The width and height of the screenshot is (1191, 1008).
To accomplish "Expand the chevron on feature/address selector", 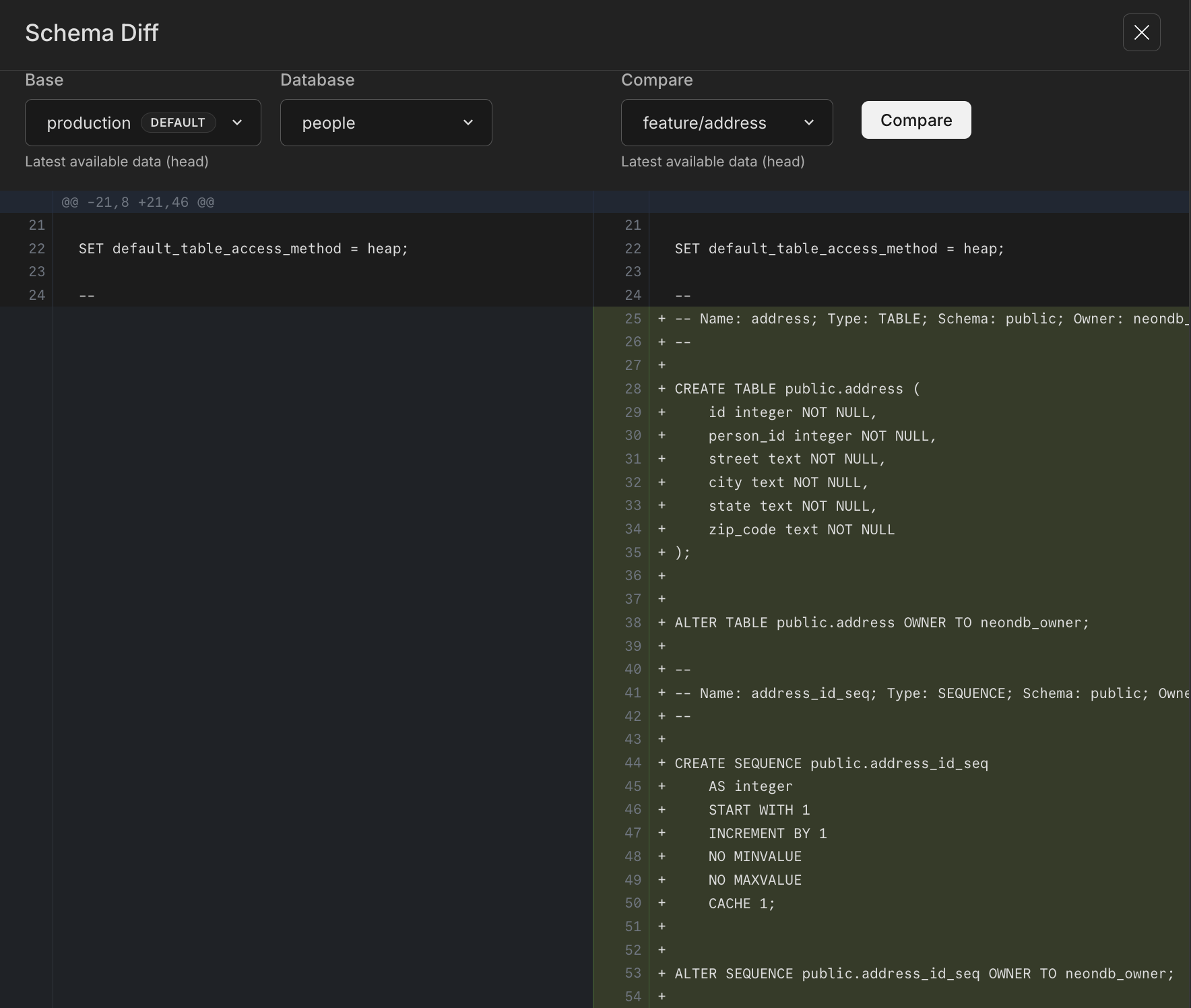I will pyautogui.click(x=809, y=123).
